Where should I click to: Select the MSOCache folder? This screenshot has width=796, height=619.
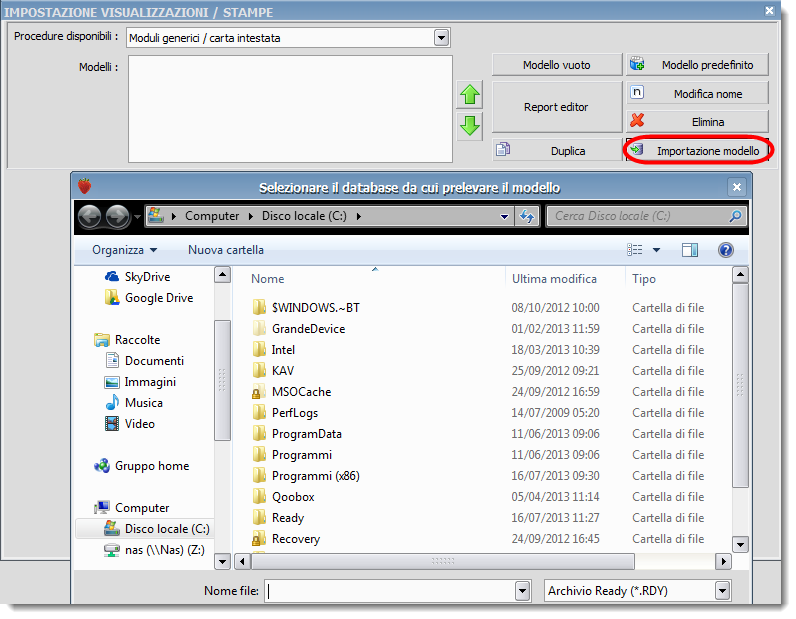(x=301, y=392)
